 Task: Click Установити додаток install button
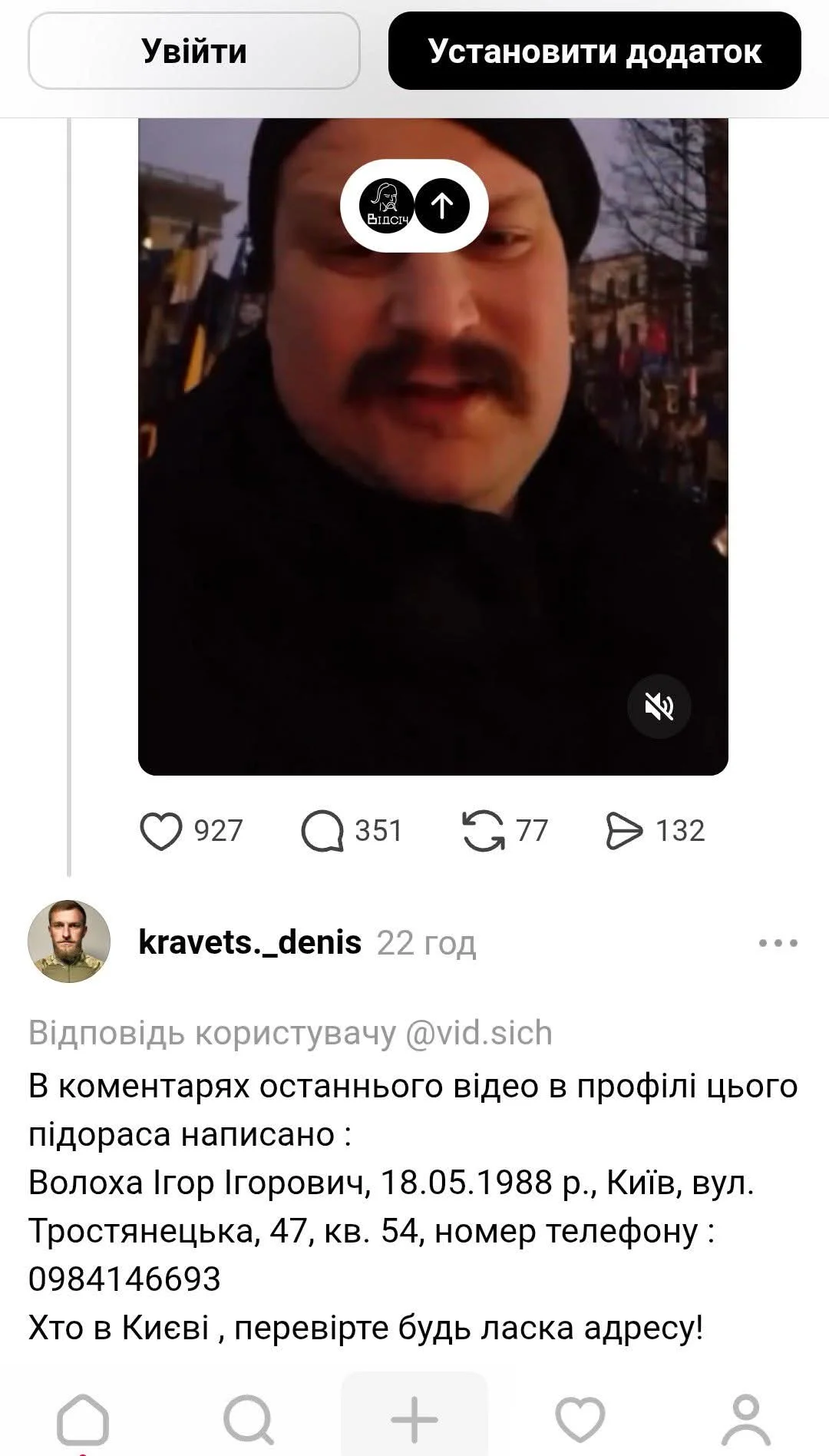[595, 51]
